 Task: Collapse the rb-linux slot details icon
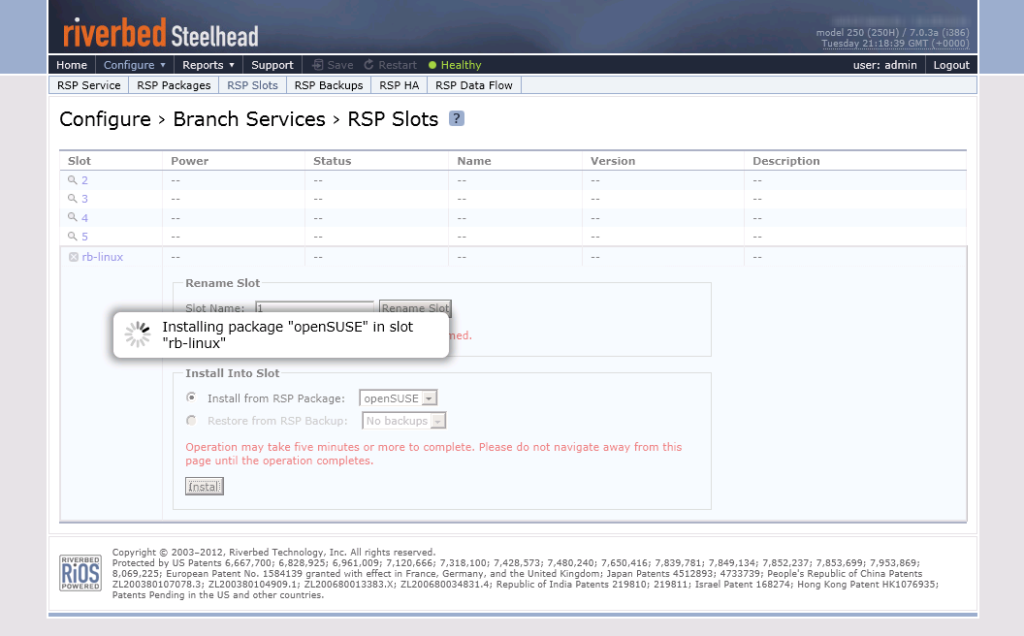(x=74, y=257)
